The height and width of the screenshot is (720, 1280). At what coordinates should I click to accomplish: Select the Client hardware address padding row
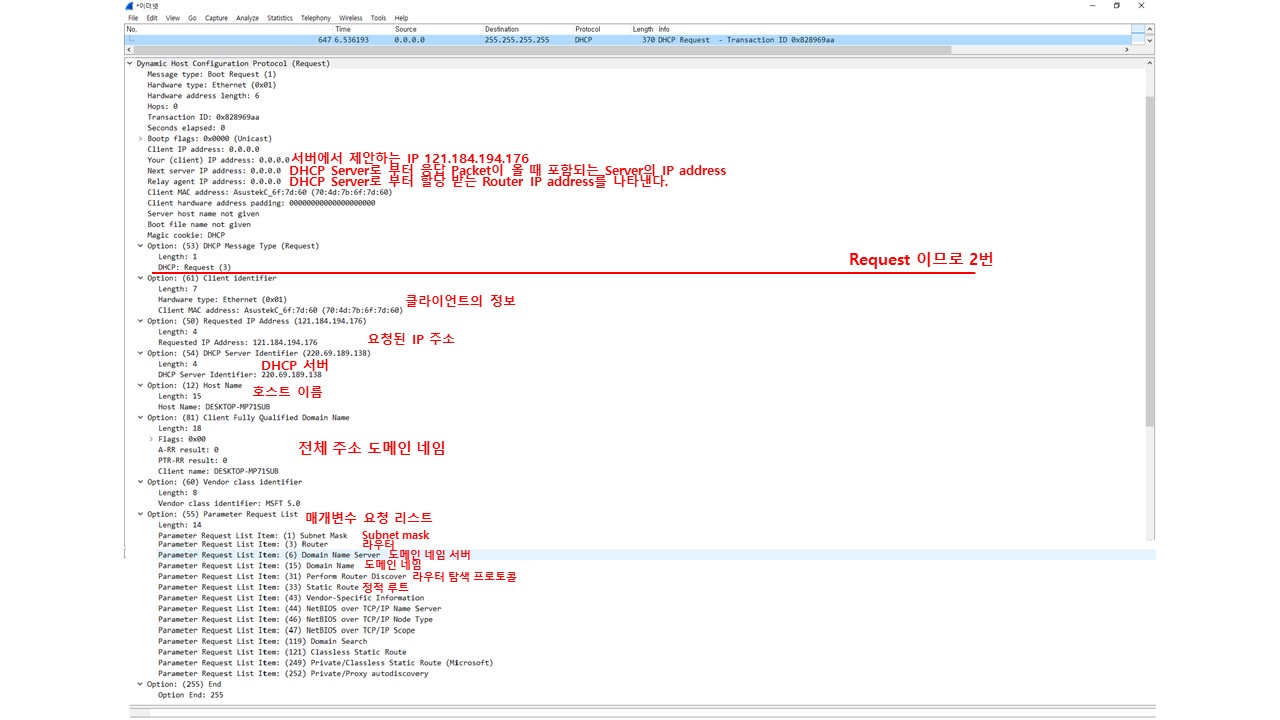(261, 203)
